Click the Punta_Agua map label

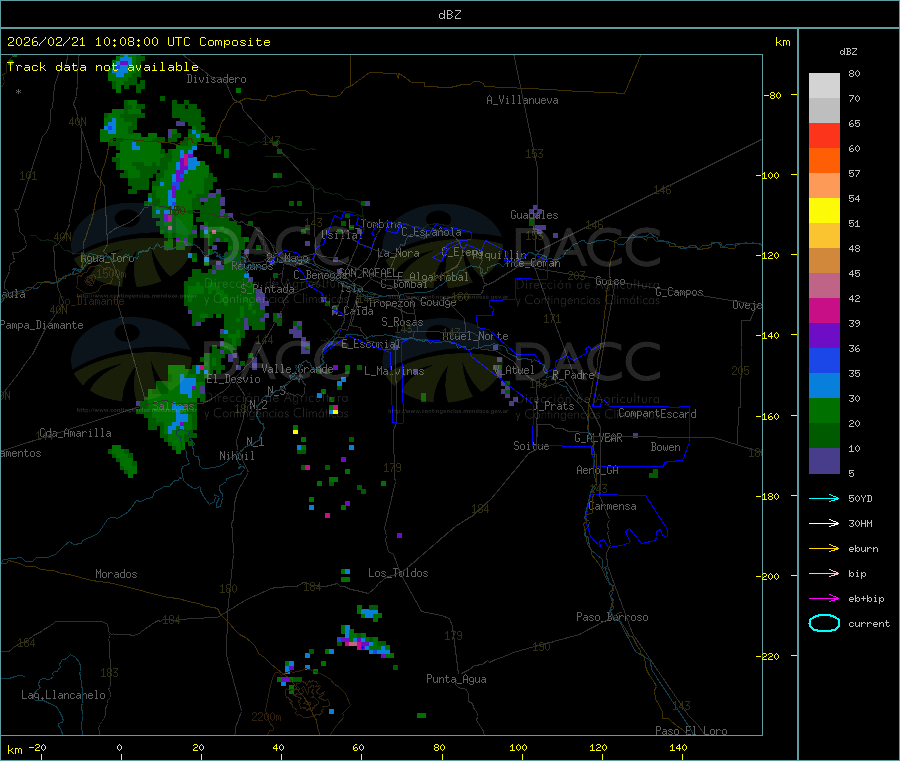[x=456, y=679]
